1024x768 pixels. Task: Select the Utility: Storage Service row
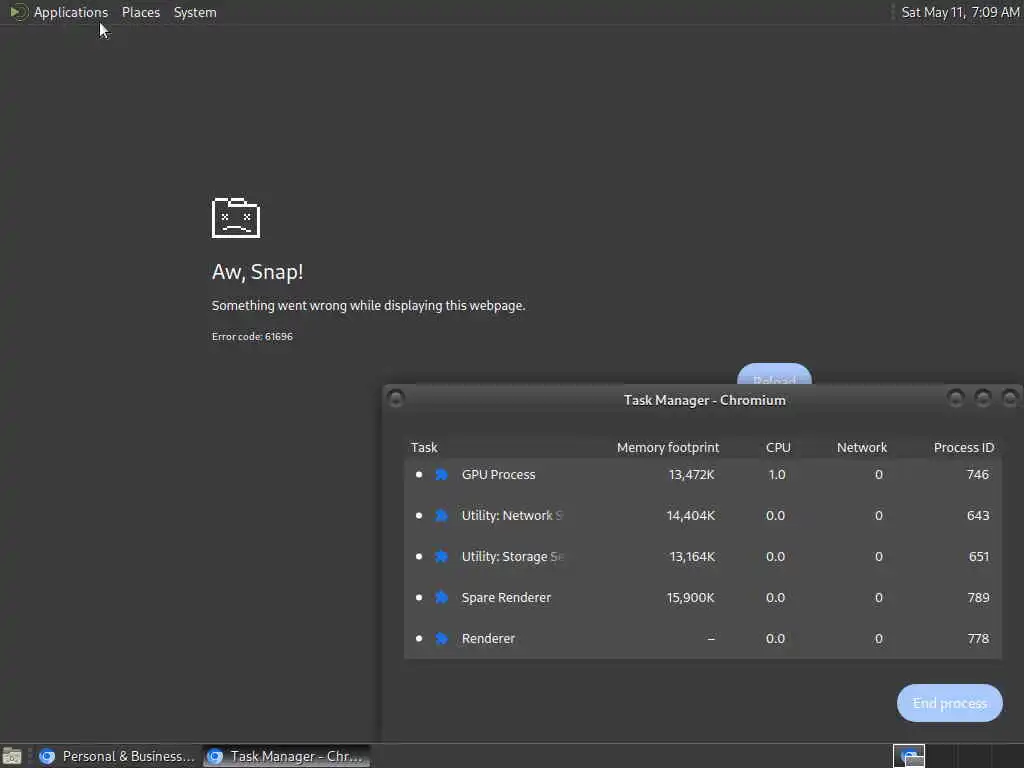703,557
